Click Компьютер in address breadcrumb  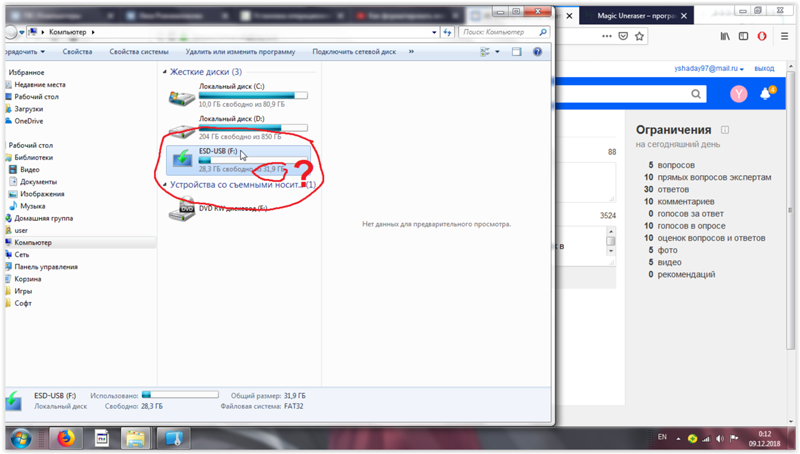(67, 32)
